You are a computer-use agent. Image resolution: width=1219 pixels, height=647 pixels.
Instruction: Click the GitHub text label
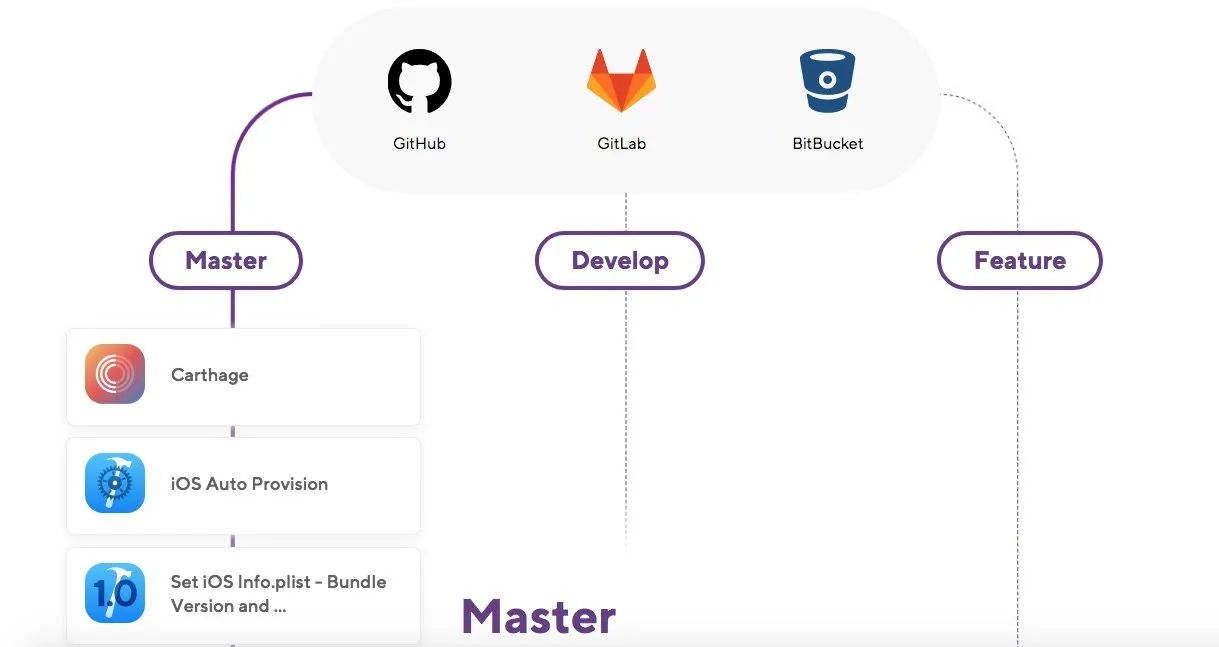click(x=419, y=143)
